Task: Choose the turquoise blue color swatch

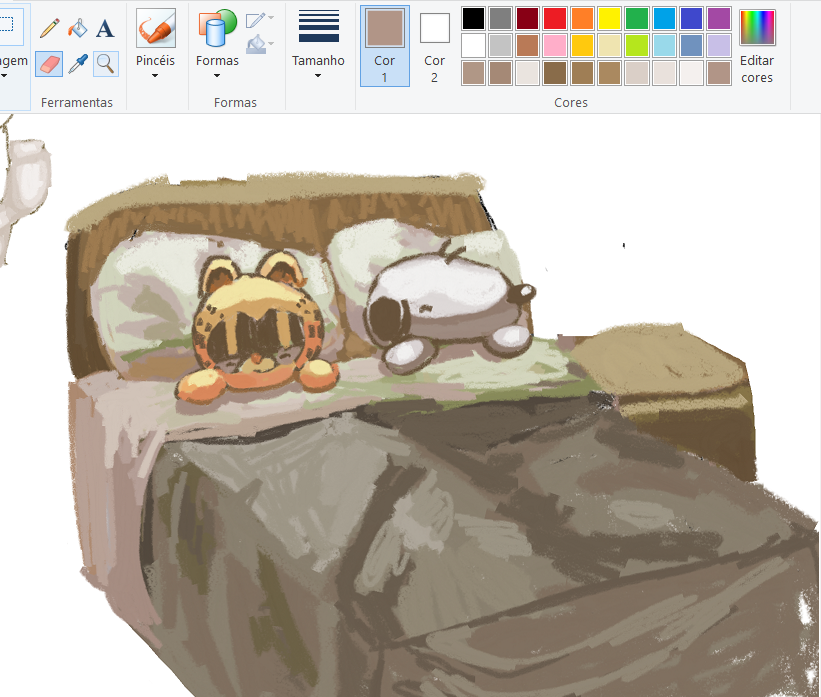Action: click(x=664, y=19)
